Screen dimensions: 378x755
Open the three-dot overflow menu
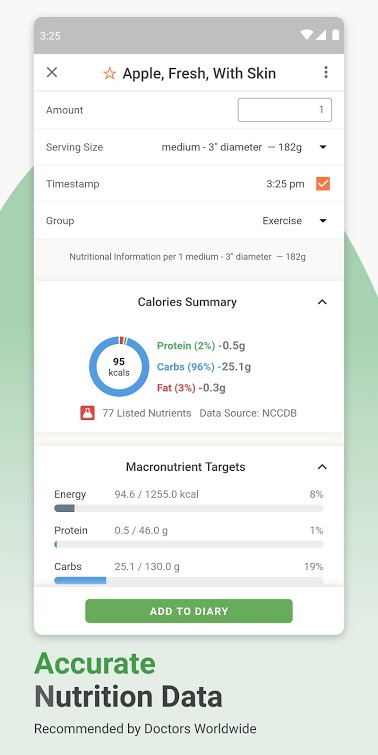(x=326, y=72)
